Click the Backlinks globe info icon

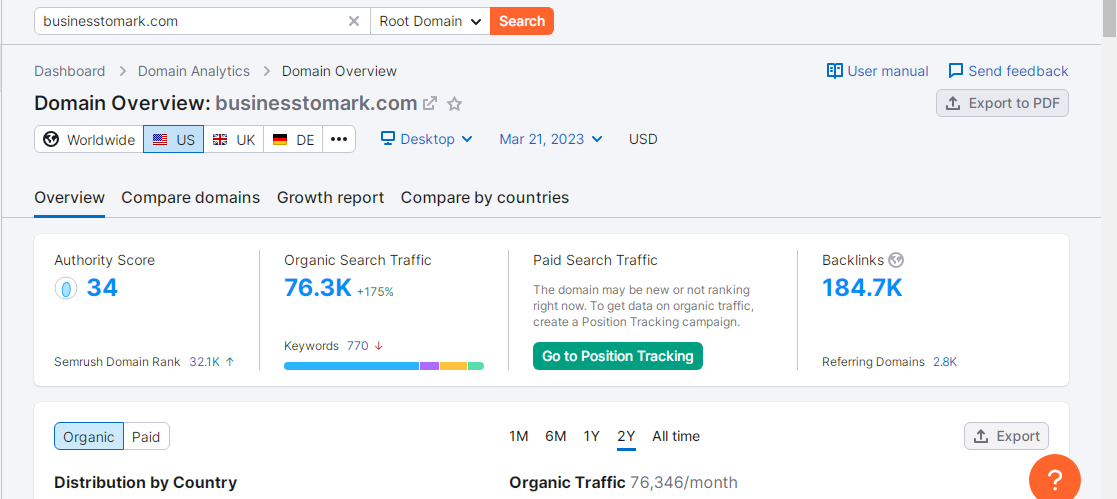pyautogui.click(x=896, y=260)
